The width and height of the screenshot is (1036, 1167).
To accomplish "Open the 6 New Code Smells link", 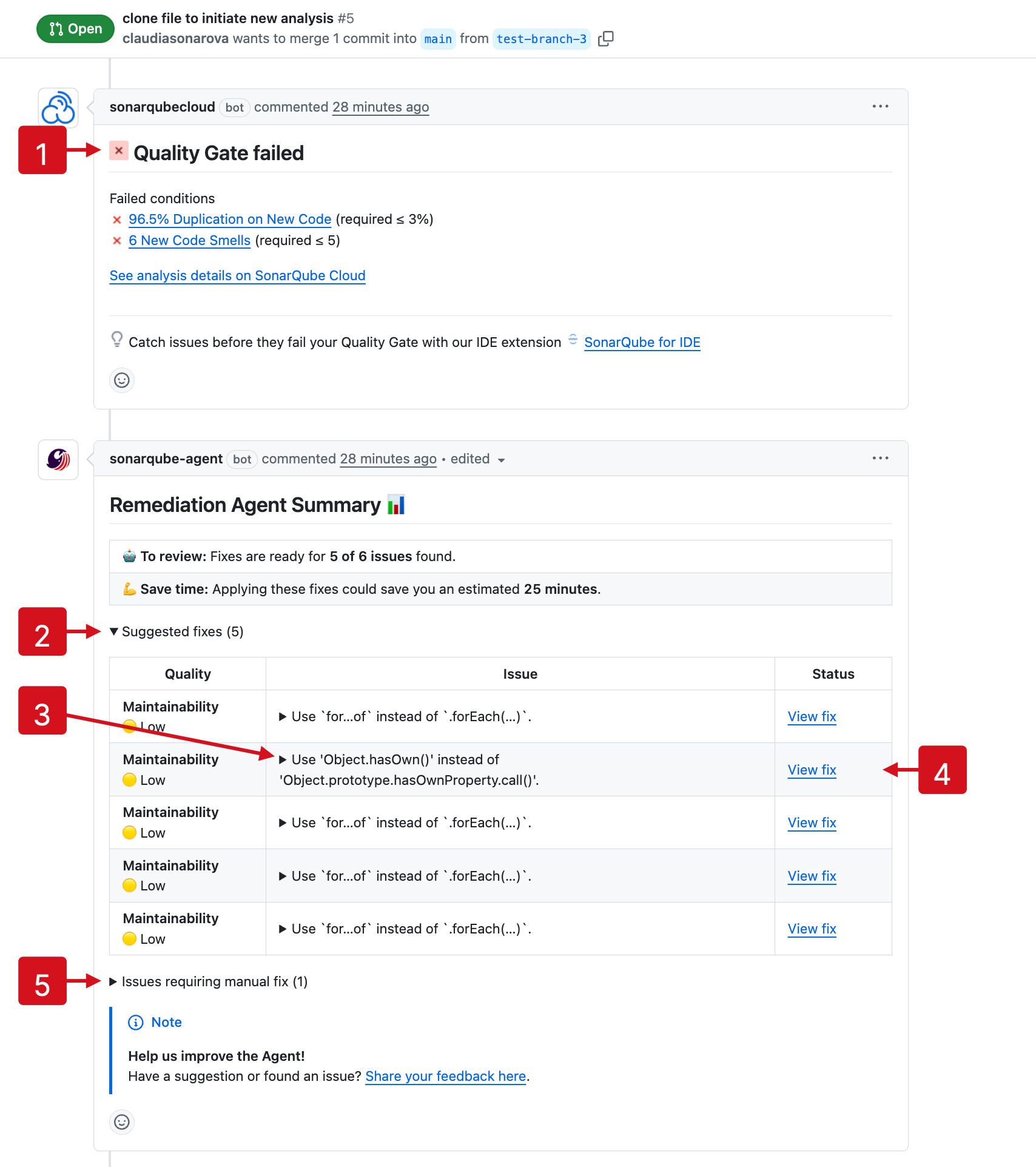I will click(189, 240).
